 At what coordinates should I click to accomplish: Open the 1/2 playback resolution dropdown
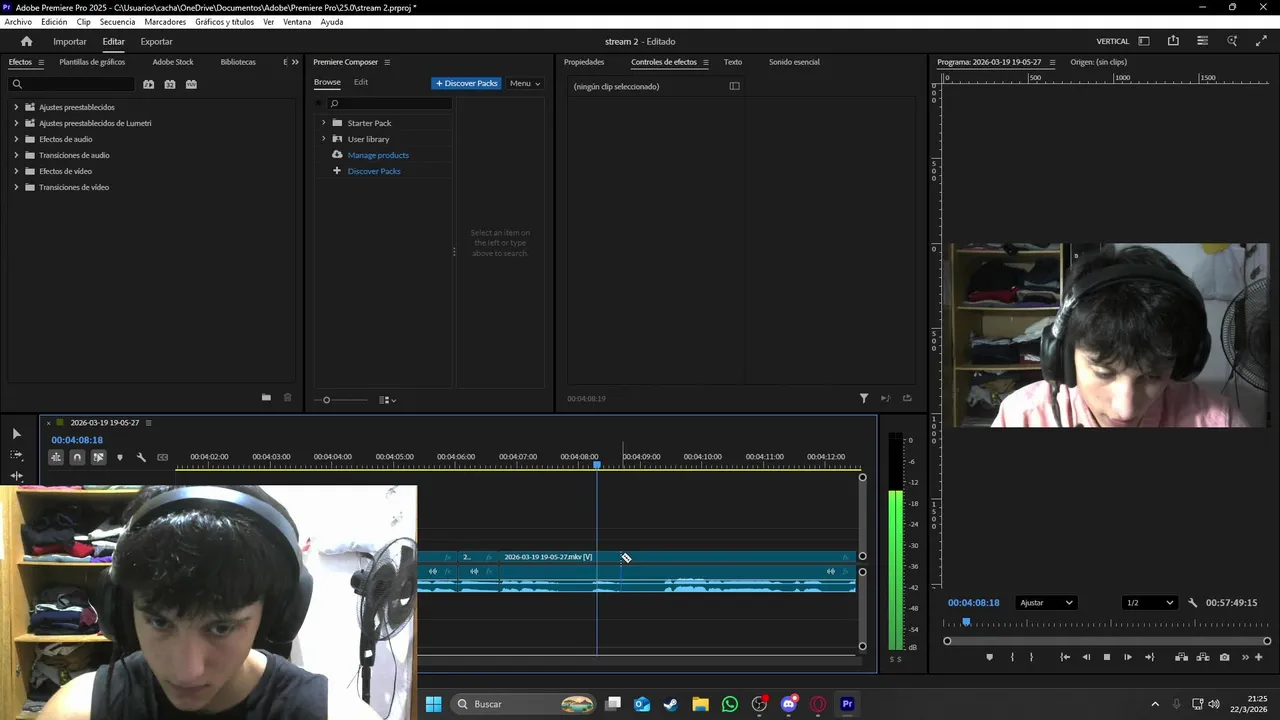[x=1149, y=603]
